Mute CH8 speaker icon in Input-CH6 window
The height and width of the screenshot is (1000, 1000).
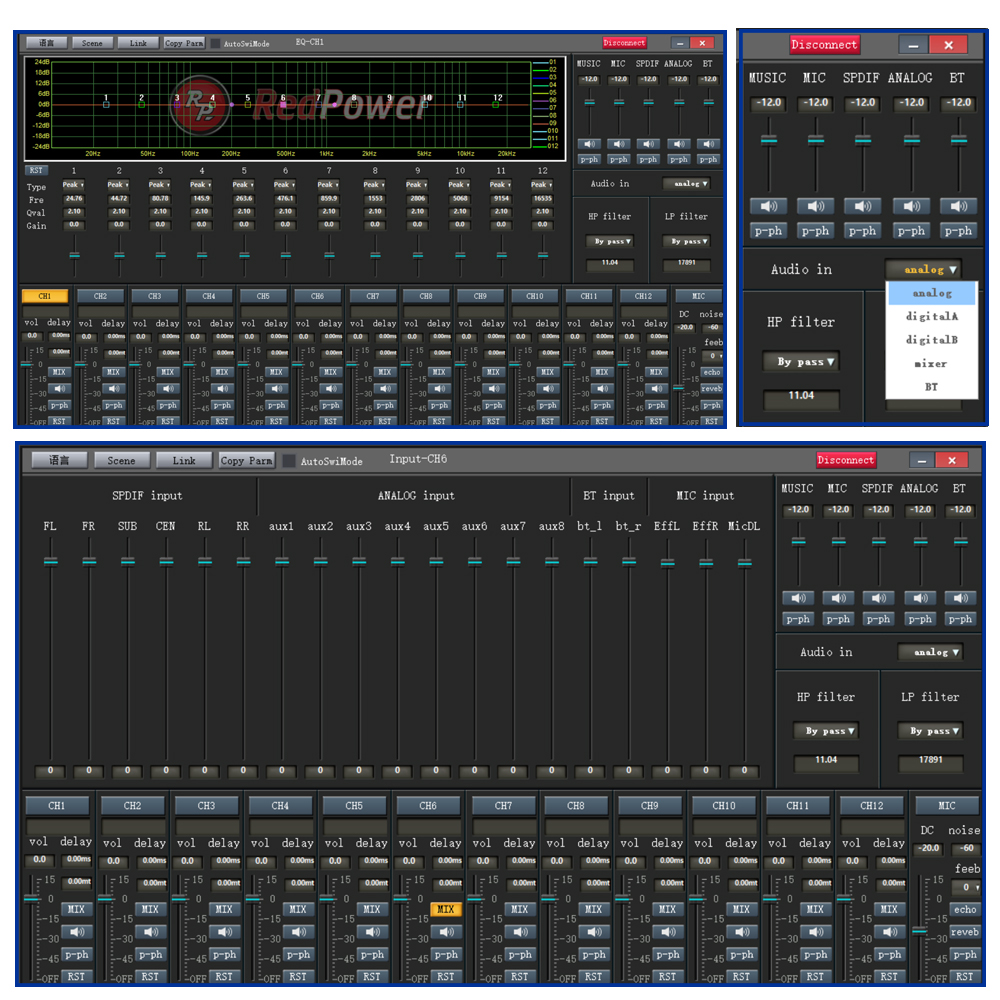tap(594, 932)
